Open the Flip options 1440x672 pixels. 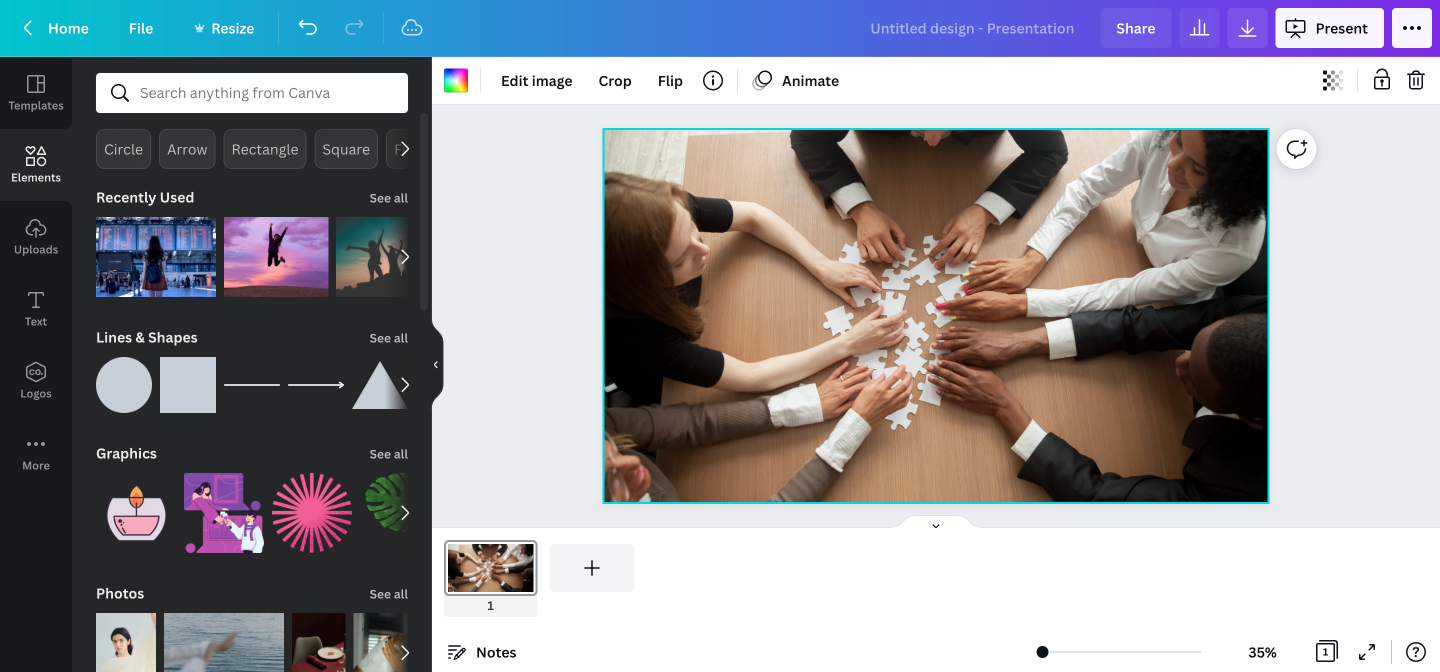tap(670, 81)
